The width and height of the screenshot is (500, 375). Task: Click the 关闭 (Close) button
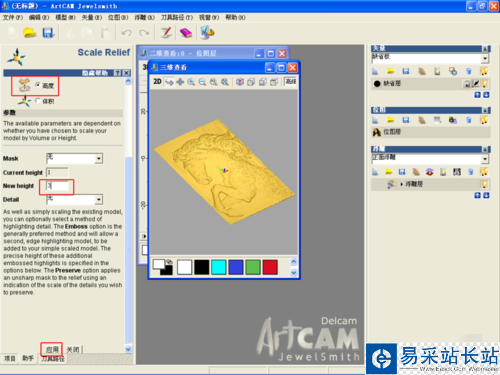click(73, 349)
